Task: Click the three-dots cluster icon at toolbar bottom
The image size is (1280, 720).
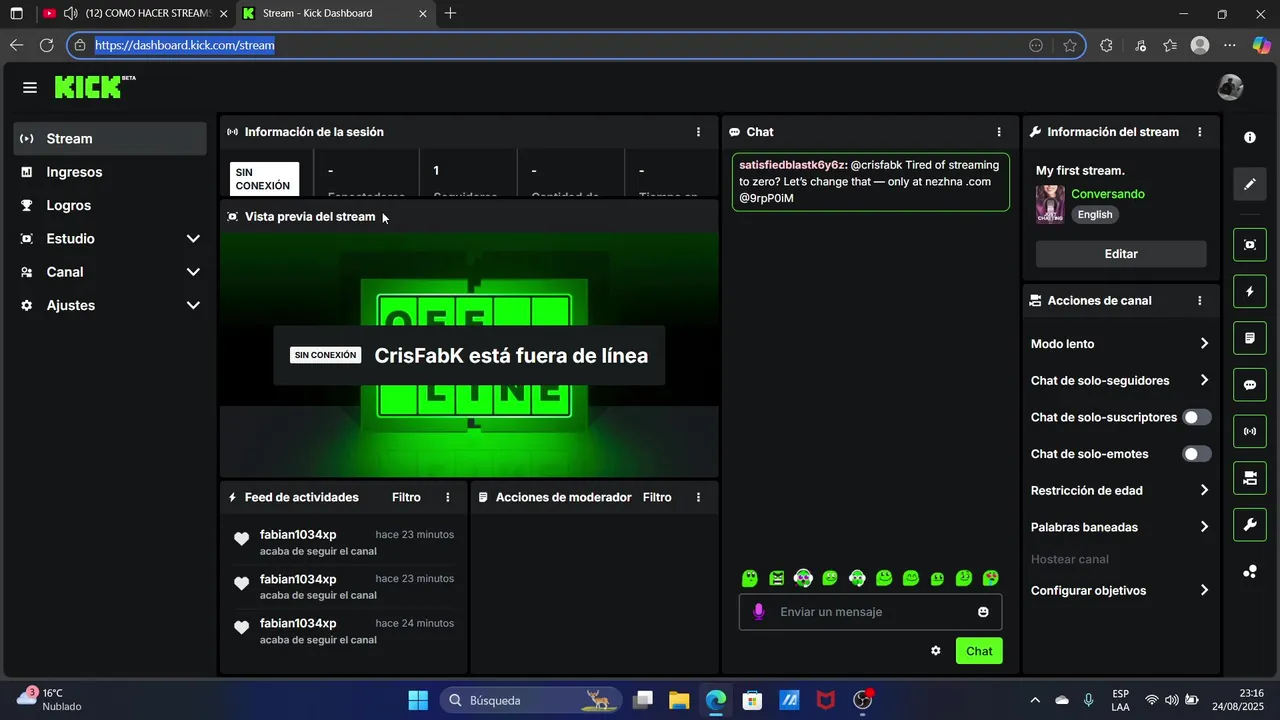Action: tap(1250, 572)
